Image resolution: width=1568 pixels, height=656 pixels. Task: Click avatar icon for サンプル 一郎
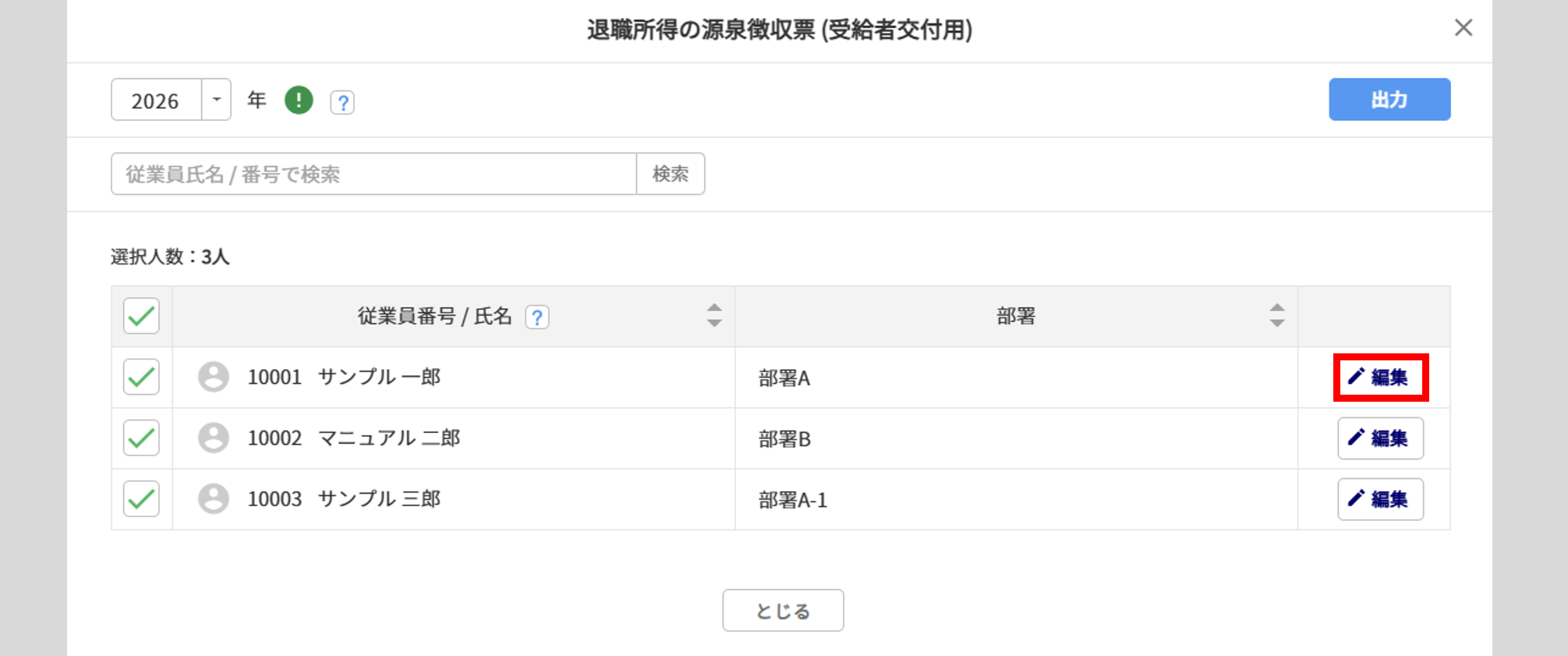(213, 377)
